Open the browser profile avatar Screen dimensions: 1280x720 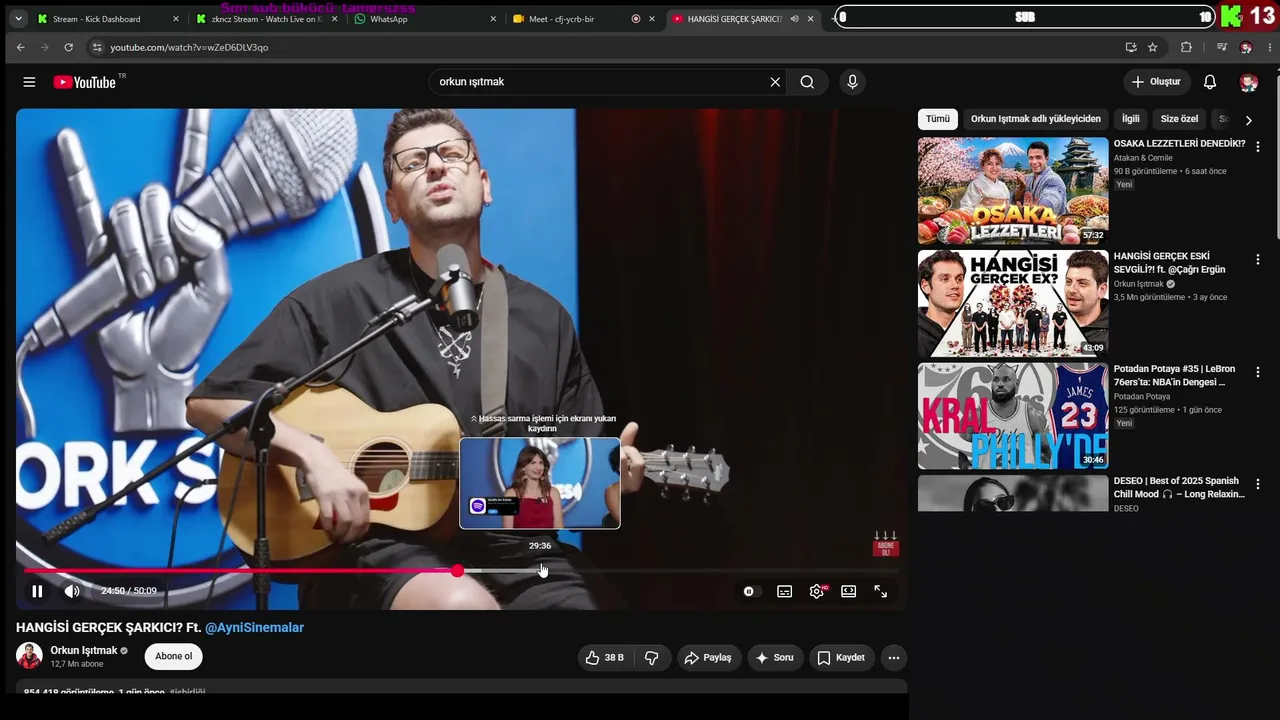tap(1246, 47)
